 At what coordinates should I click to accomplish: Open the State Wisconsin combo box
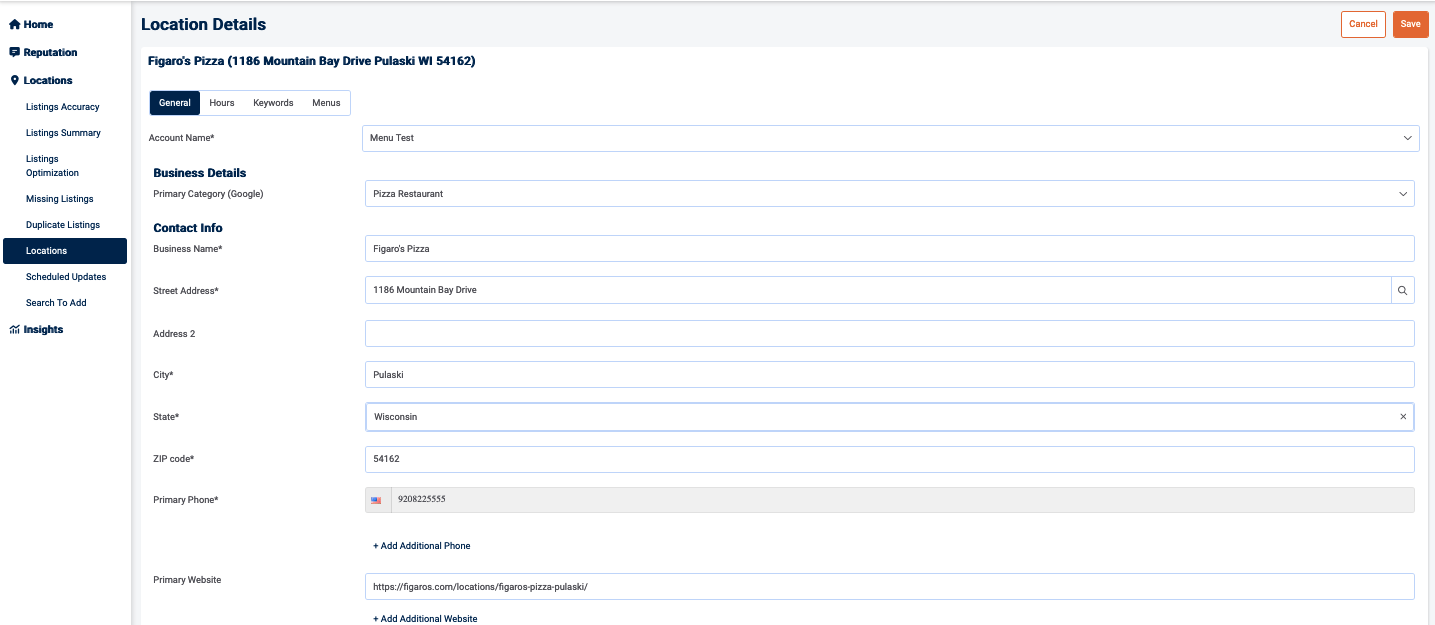point(880,417)
